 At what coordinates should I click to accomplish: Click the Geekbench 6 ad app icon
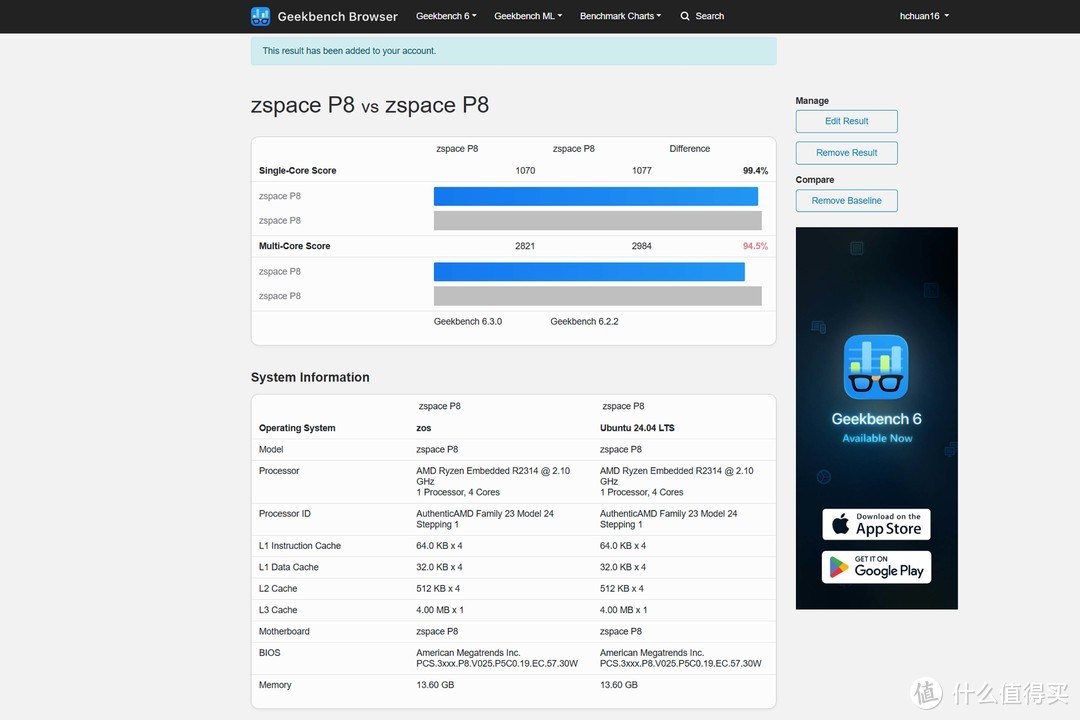coord(876,367)
